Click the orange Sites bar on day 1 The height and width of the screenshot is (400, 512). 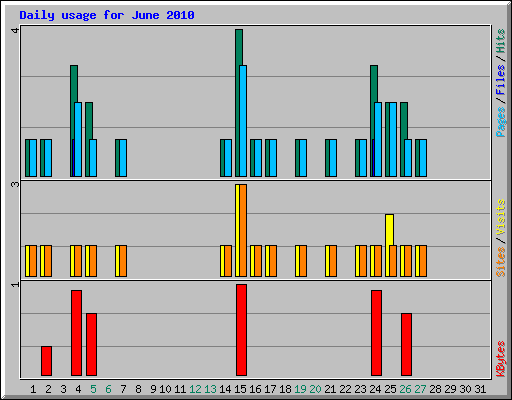click(33, 261)
